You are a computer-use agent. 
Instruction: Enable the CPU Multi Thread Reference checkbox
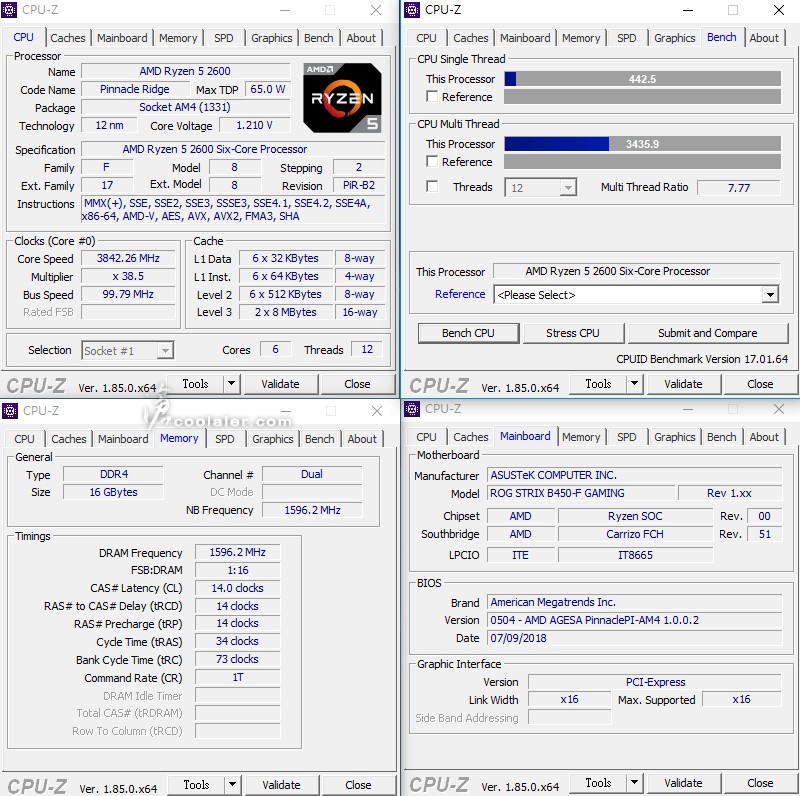pos(432,162)
